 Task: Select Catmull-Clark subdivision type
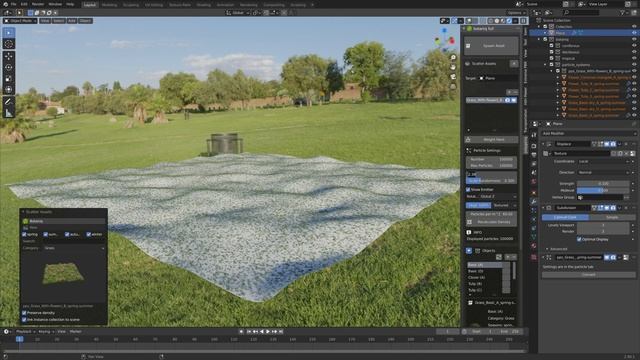pos(565,218)
